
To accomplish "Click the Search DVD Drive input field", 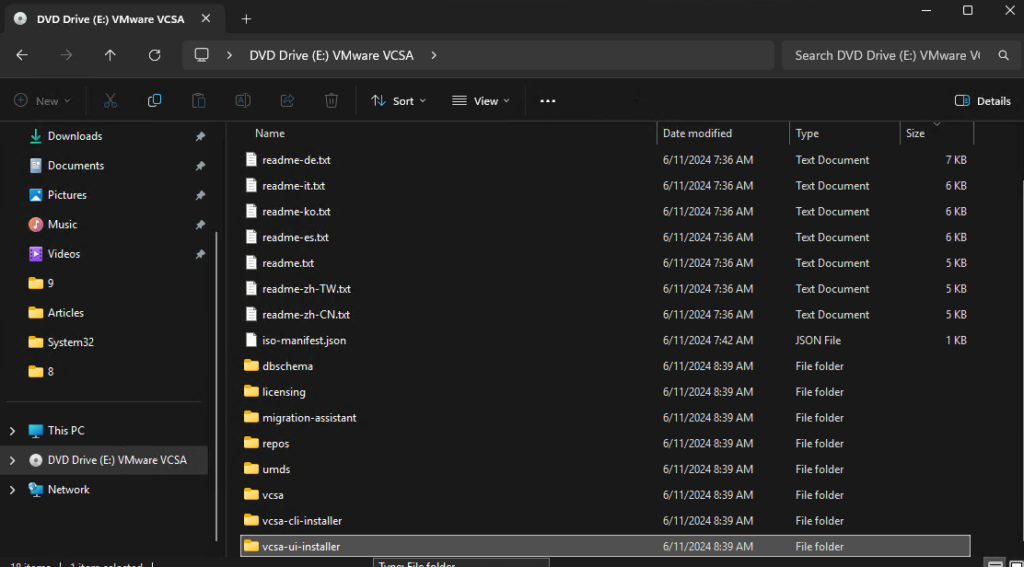I will [885, 55].
